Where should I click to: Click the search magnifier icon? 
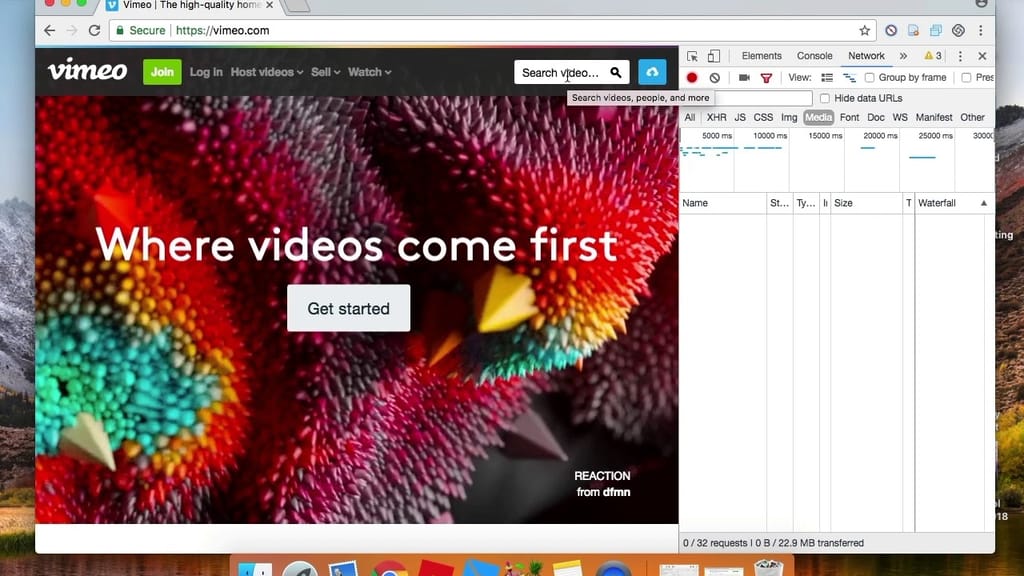click(x=616, y=72)
